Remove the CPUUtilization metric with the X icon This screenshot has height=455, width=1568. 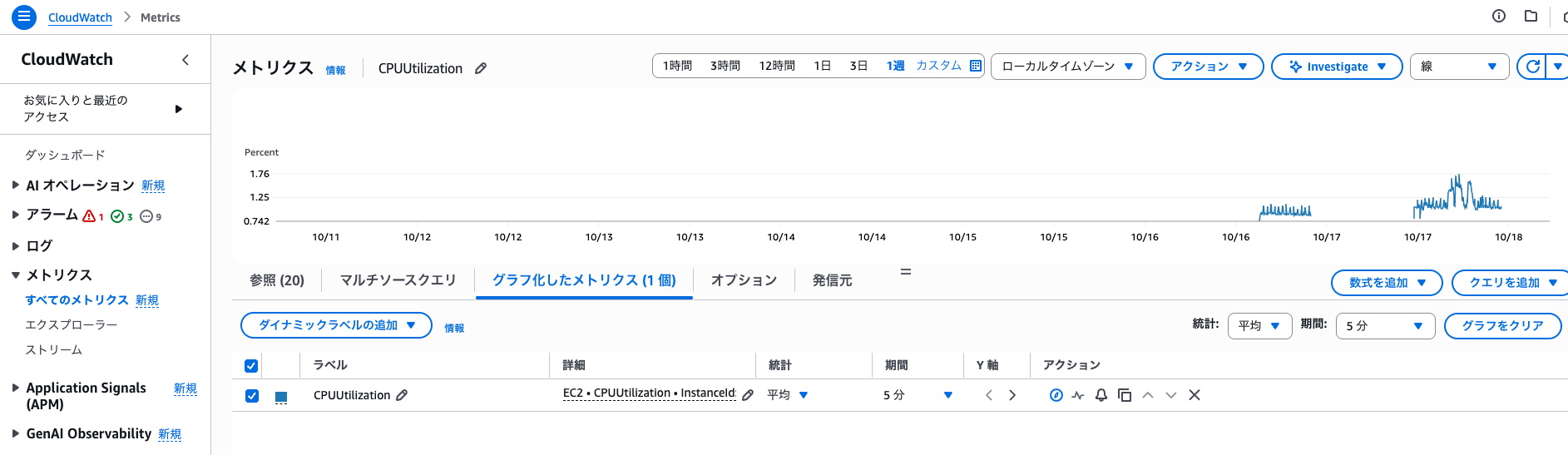[x=1194, y=395]
